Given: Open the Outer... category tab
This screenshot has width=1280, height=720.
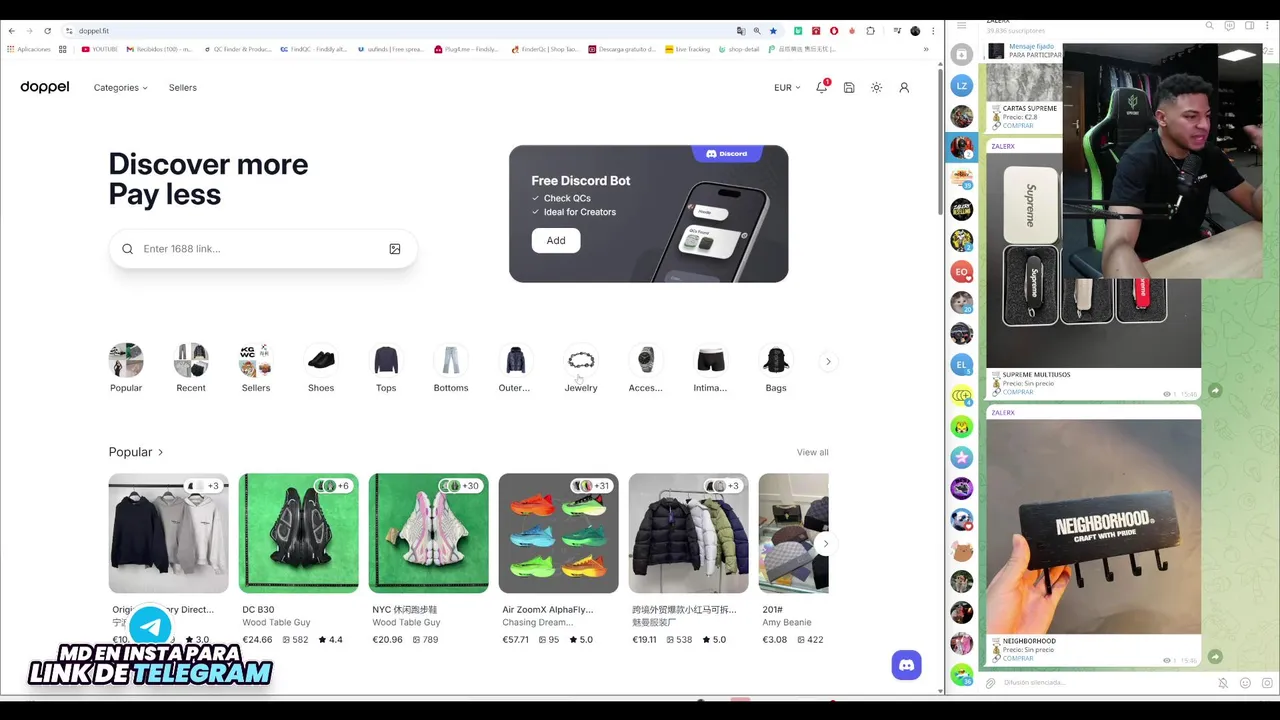Looking at the screenshot, I should 516,367.
